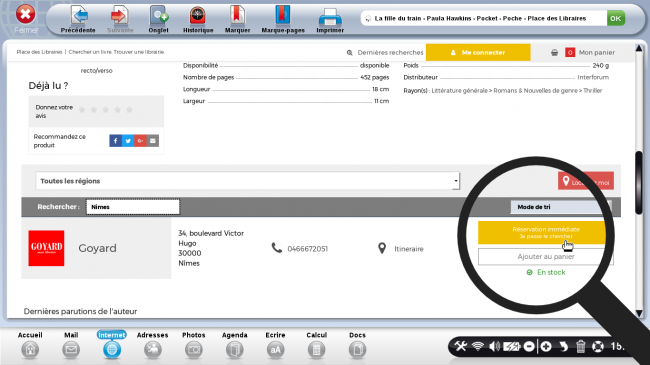Screen dimensions: 650x365
Task: Open a new tab with Onglet
Action: tap(158, 19)
